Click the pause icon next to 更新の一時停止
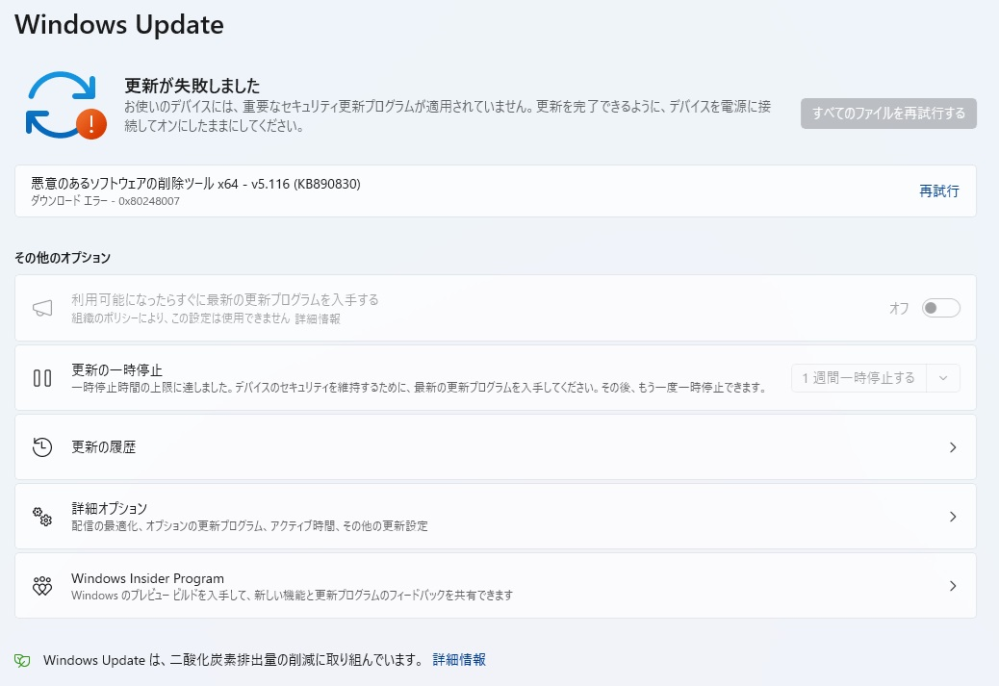 [x=41, y=378]
